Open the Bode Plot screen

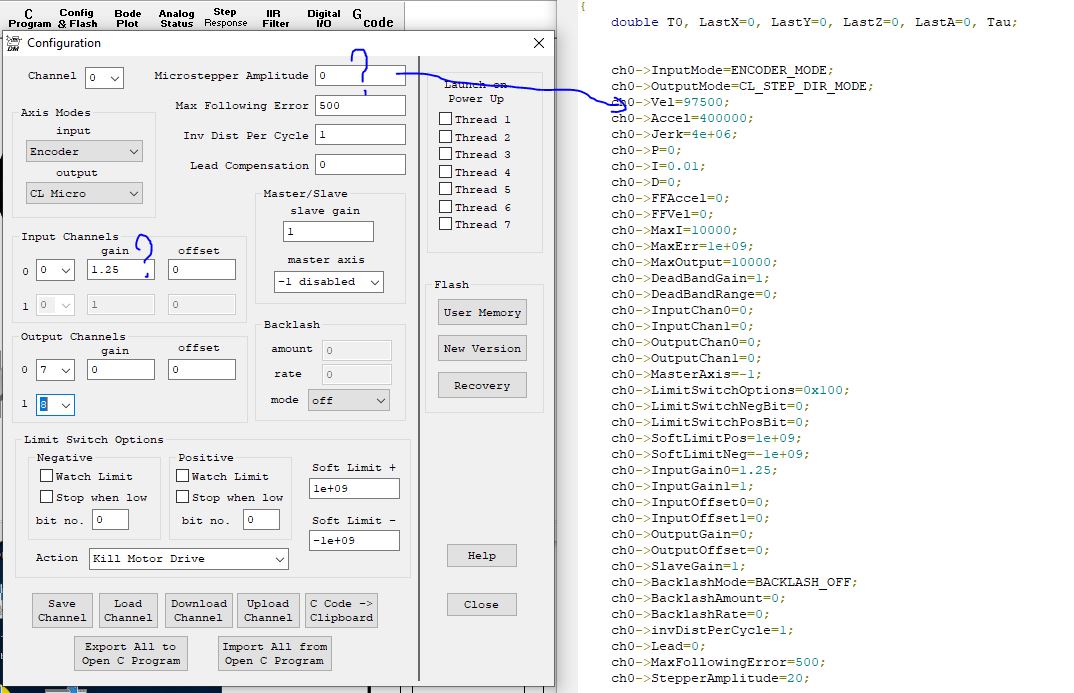click(127, 17)
